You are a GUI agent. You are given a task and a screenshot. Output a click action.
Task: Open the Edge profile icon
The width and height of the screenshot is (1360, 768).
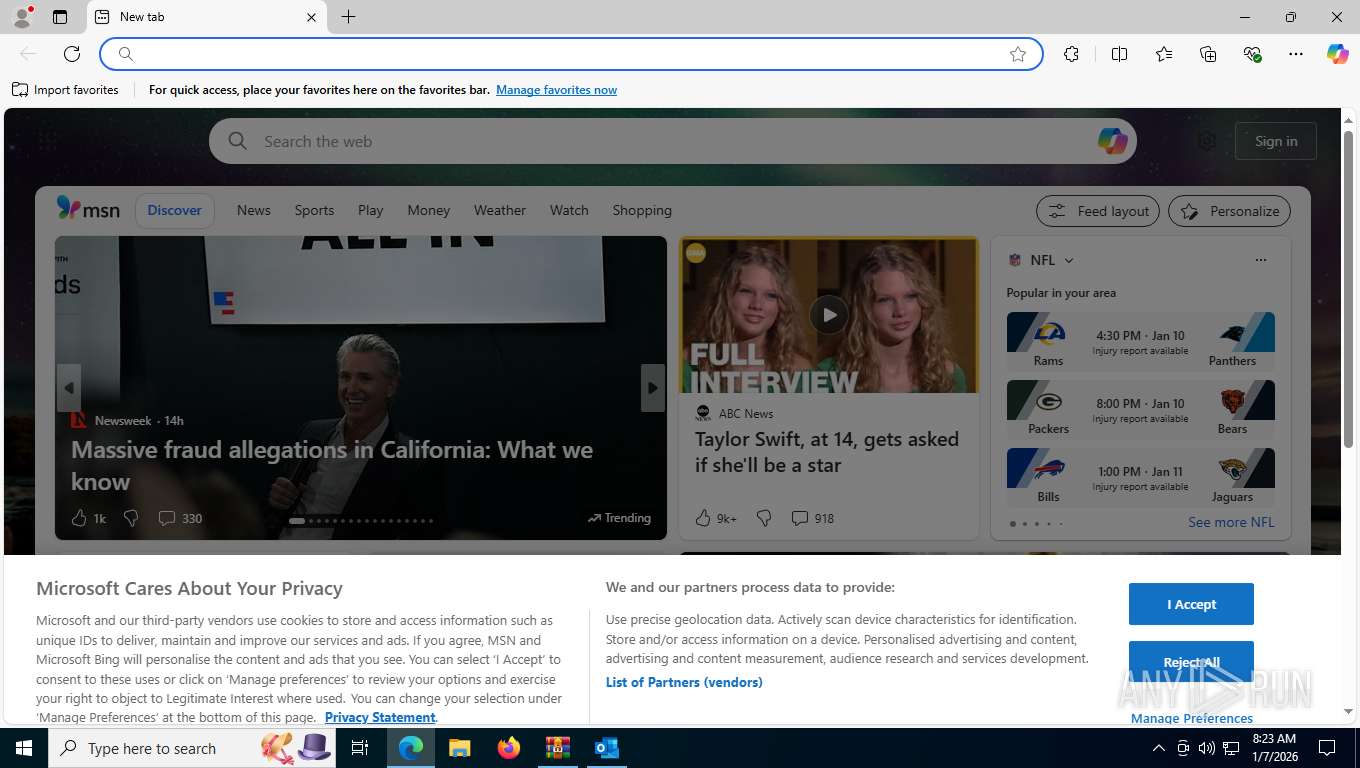tap(22, 17)
